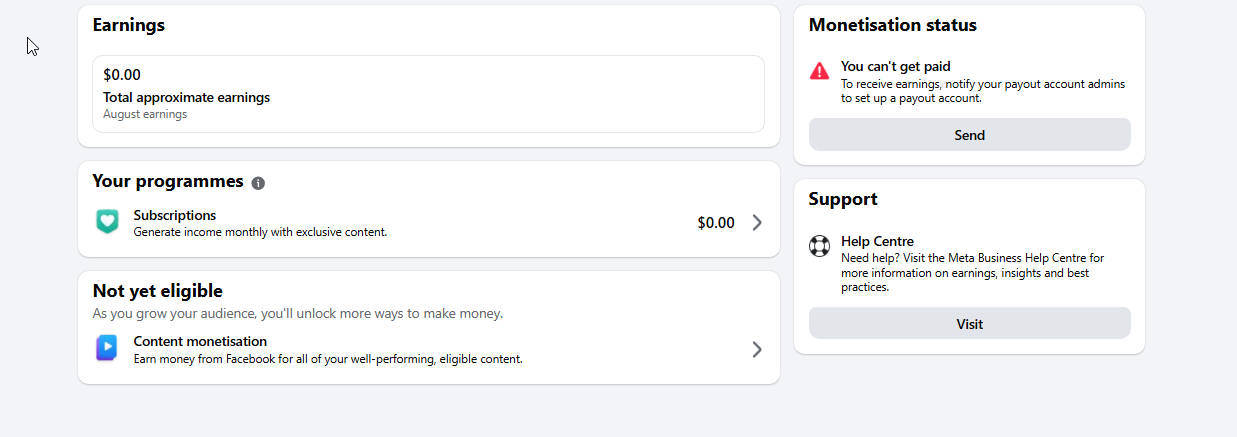
Task: Expand Subscriptions using its right chevron
Action: tap(757, 223)
